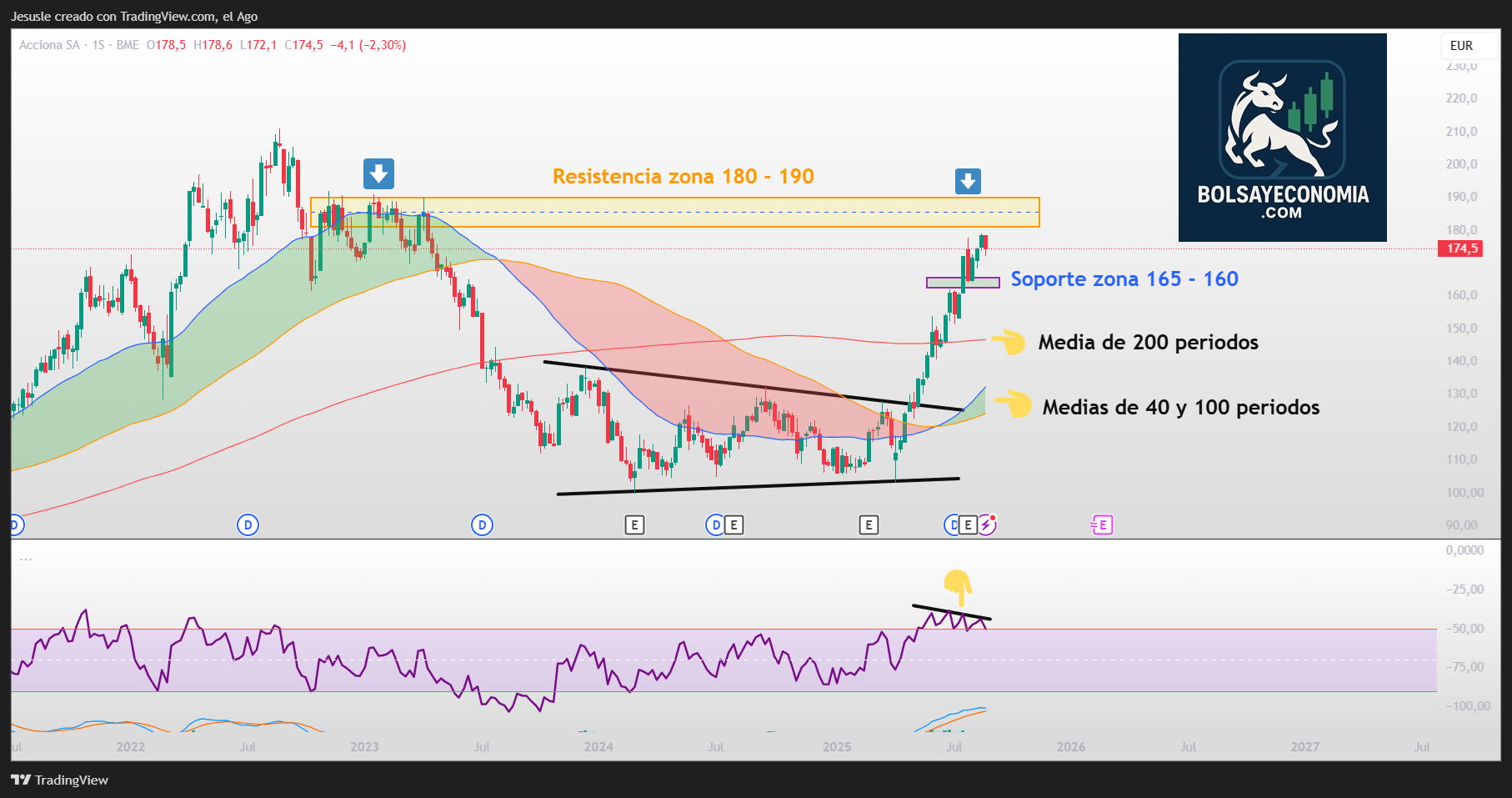Click the Acciona SA symbol title
This screenshot has width=1512, height=798.
point(49,45)
